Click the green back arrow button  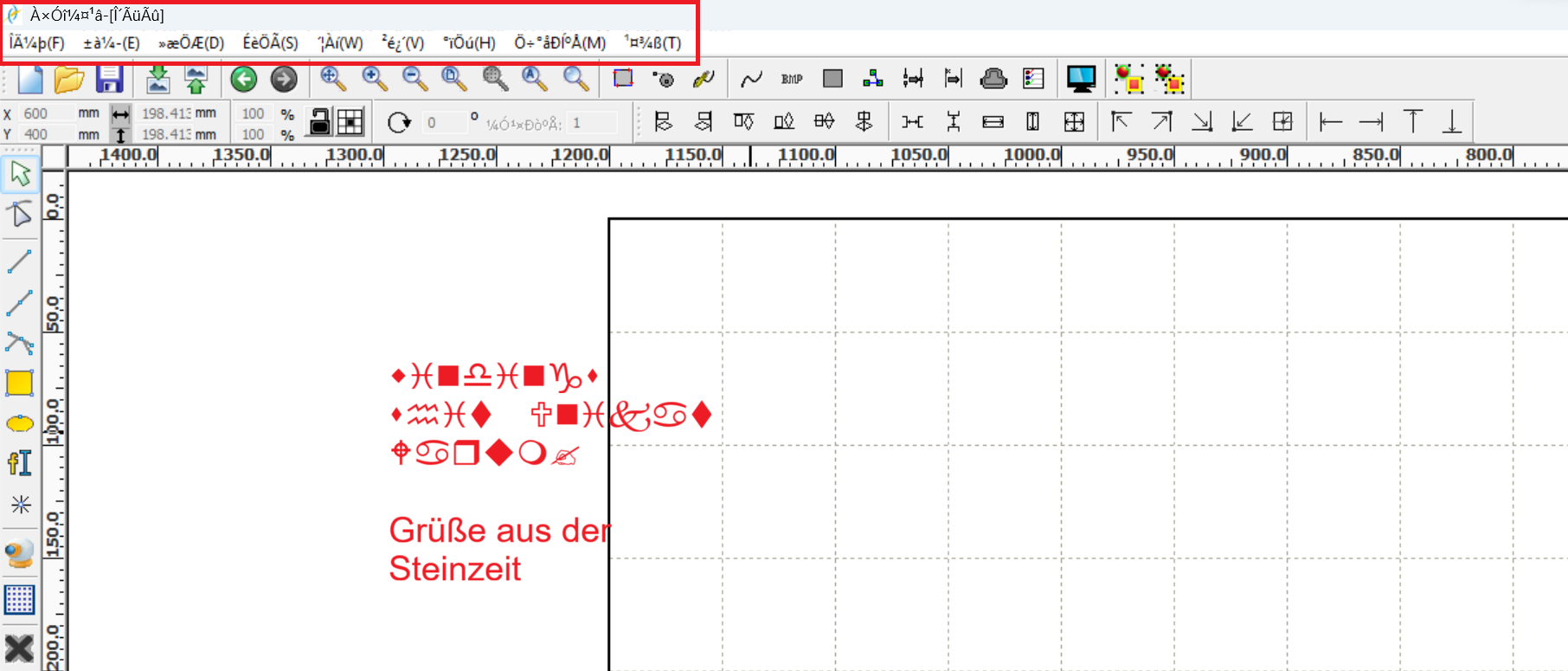click(x=244, y=80)
